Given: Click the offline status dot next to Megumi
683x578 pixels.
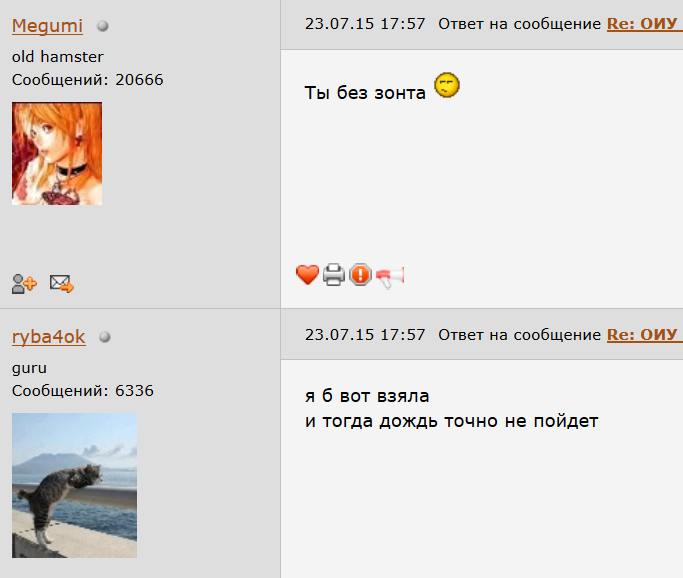Looking at the screenshot, I should 103,26.
